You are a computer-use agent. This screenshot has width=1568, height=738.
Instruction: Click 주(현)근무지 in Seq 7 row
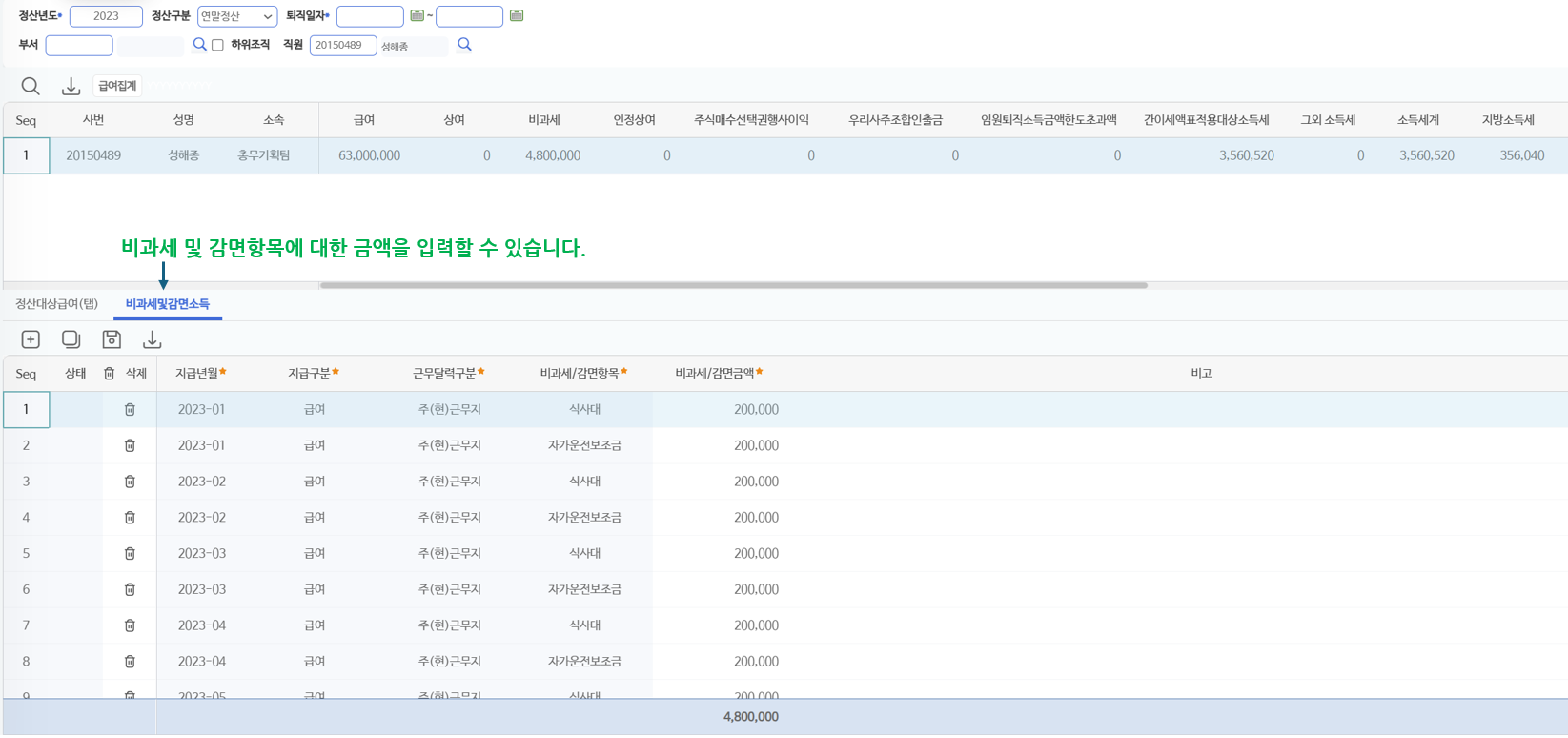[449, 625]
